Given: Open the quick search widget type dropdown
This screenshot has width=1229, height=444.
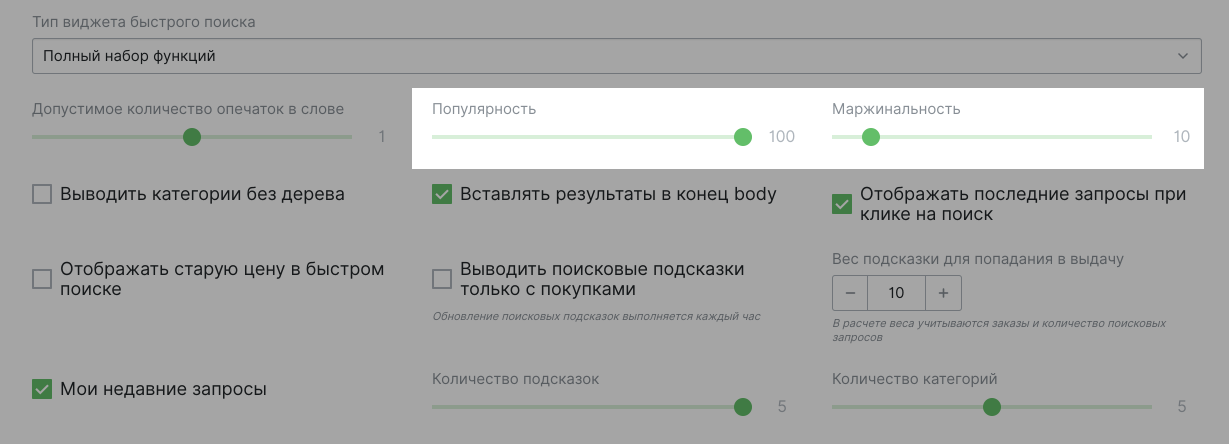Looking at the screenshot, I should [616, 56].
